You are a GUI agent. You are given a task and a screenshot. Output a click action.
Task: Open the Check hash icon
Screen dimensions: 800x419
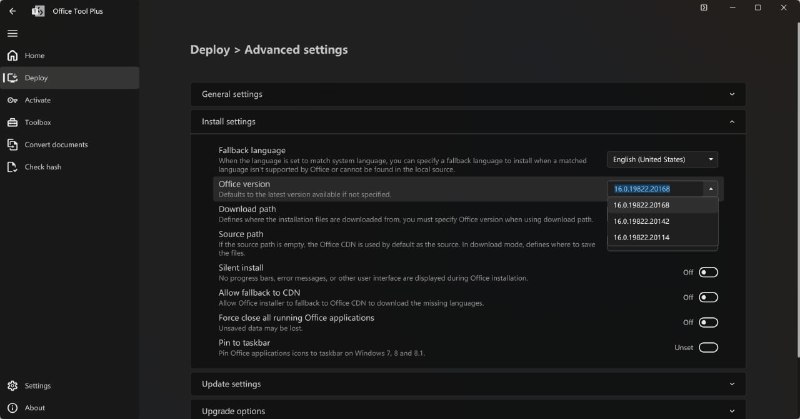click(13, 167)
